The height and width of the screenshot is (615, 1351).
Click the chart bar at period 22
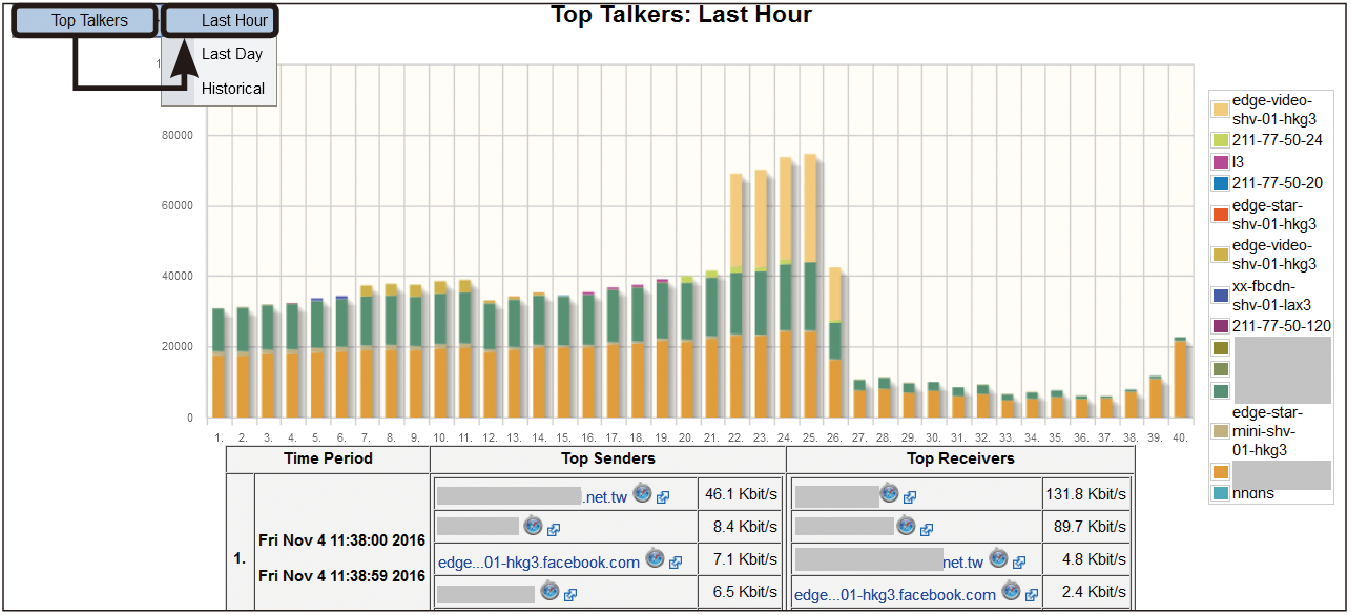(x=736, y=296)
